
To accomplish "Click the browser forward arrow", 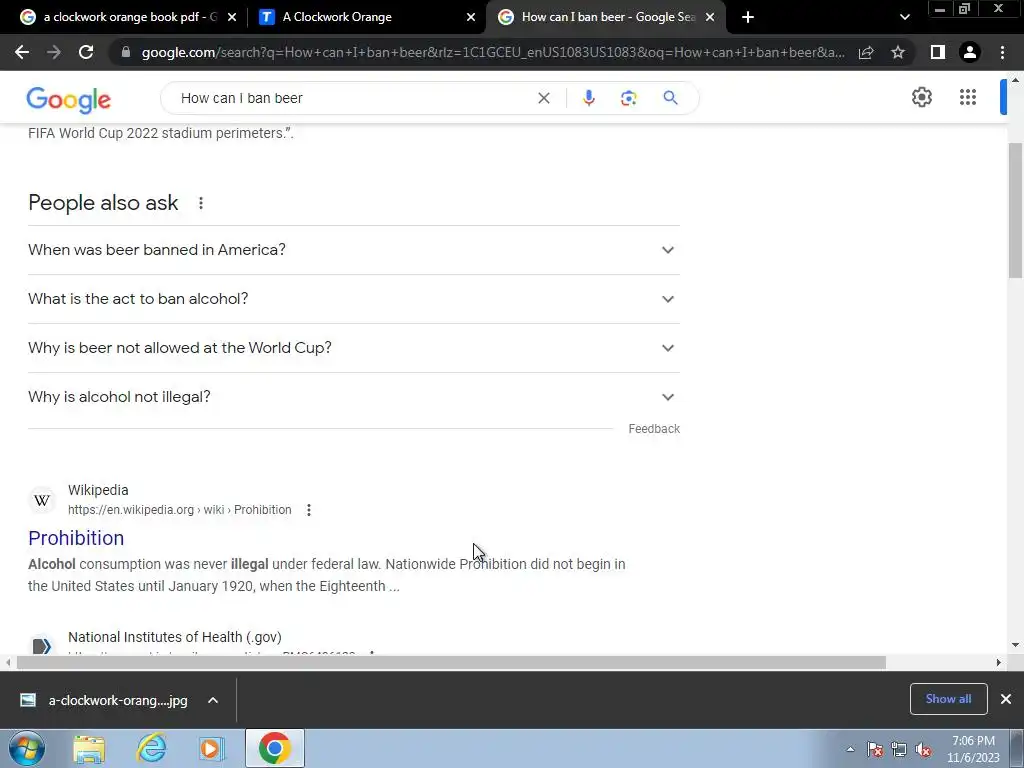I will (x=54, y=52).
